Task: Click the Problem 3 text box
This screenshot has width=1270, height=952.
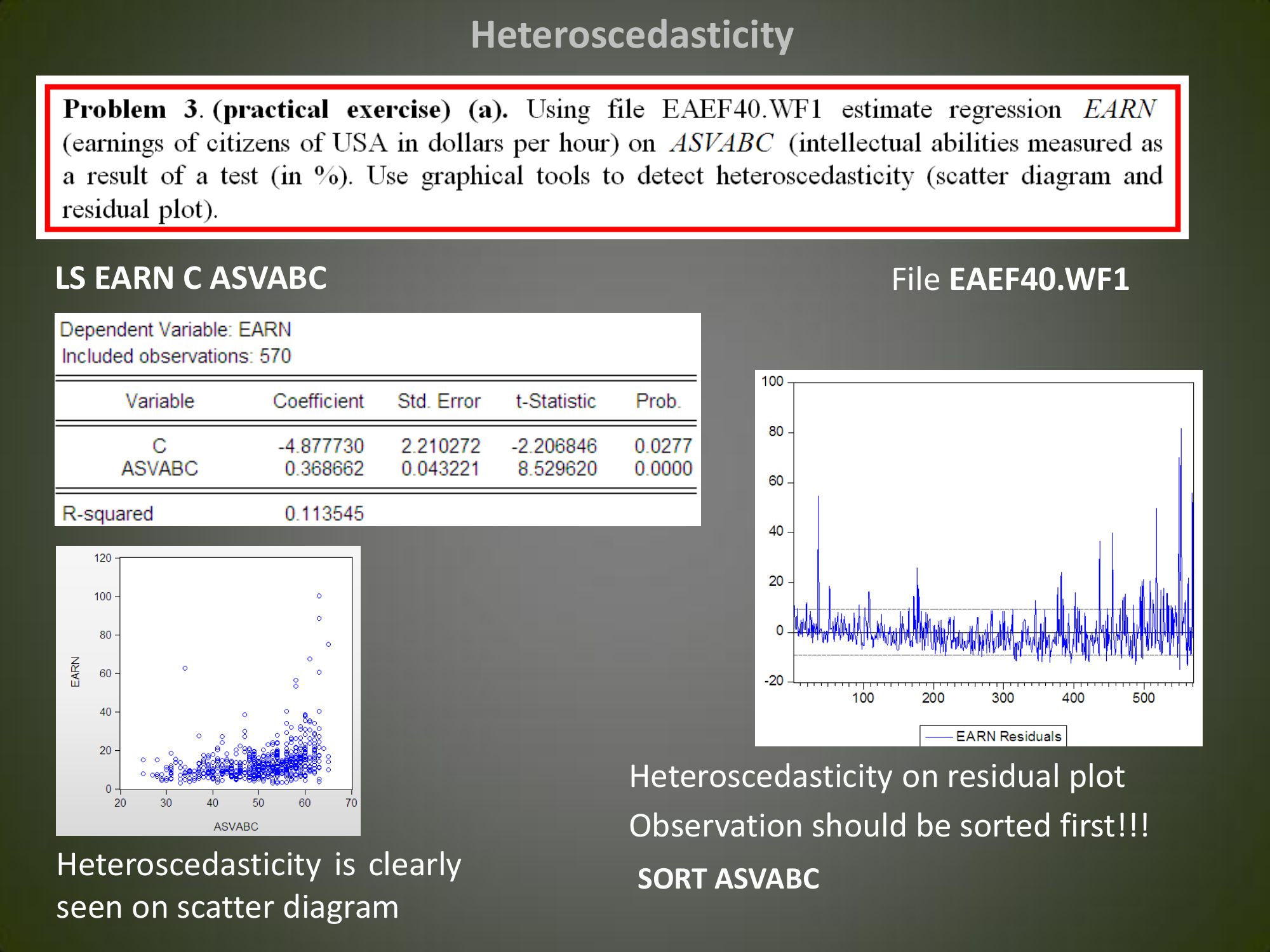Action: (x=612, y=158)
